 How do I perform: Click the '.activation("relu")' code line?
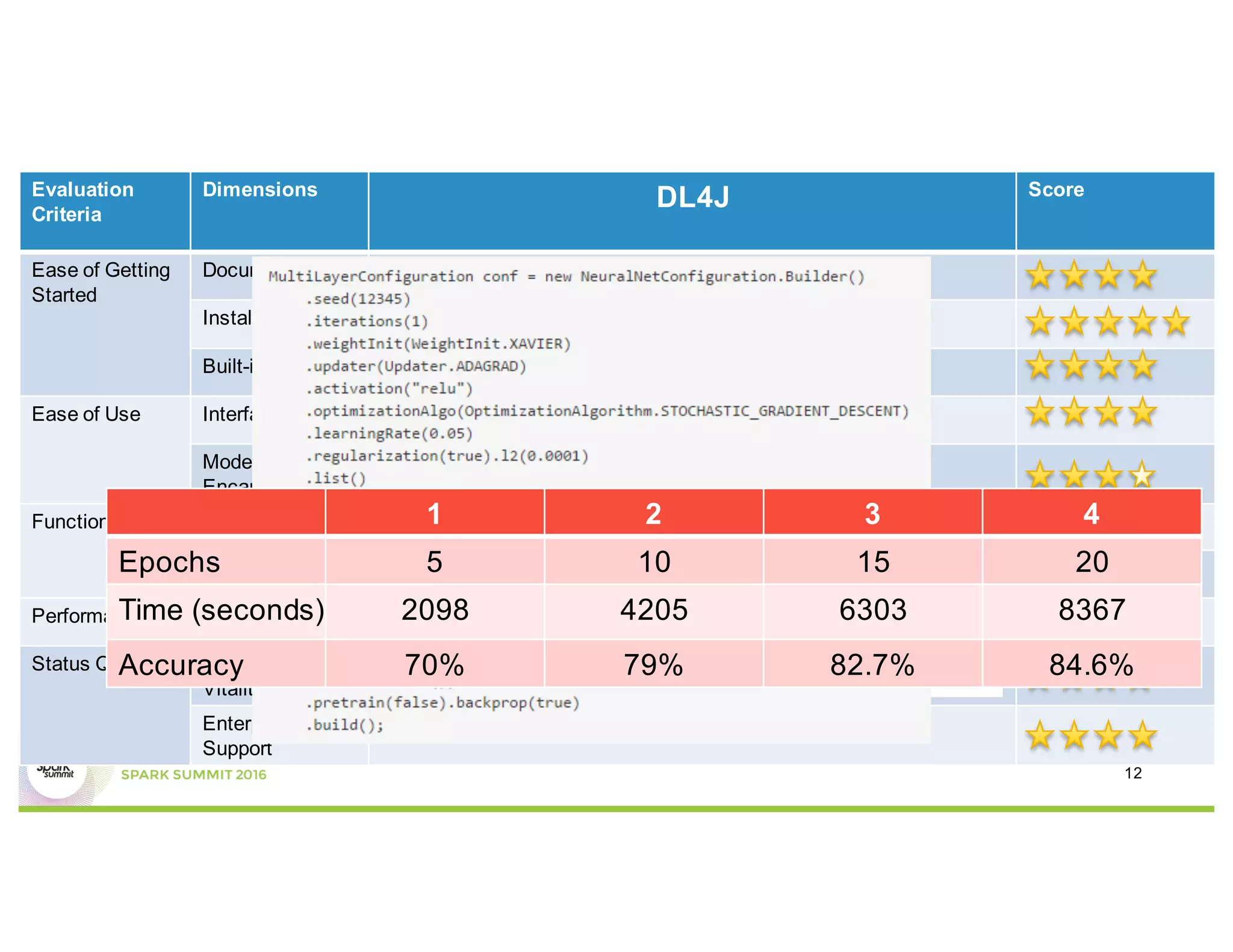[x=390, y=389]
